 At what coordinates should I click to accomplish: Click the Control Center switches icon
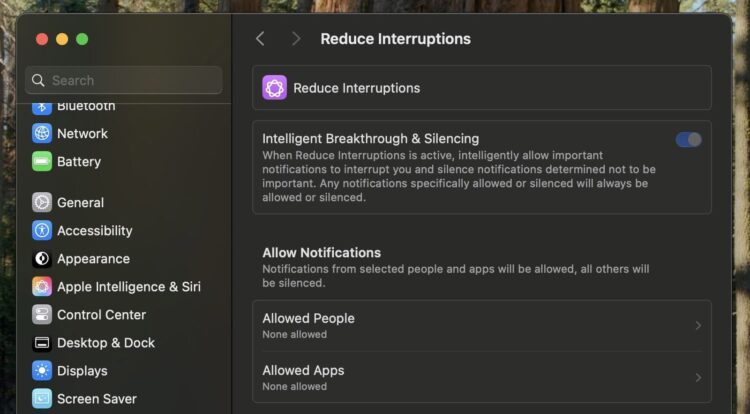(42, 315)
